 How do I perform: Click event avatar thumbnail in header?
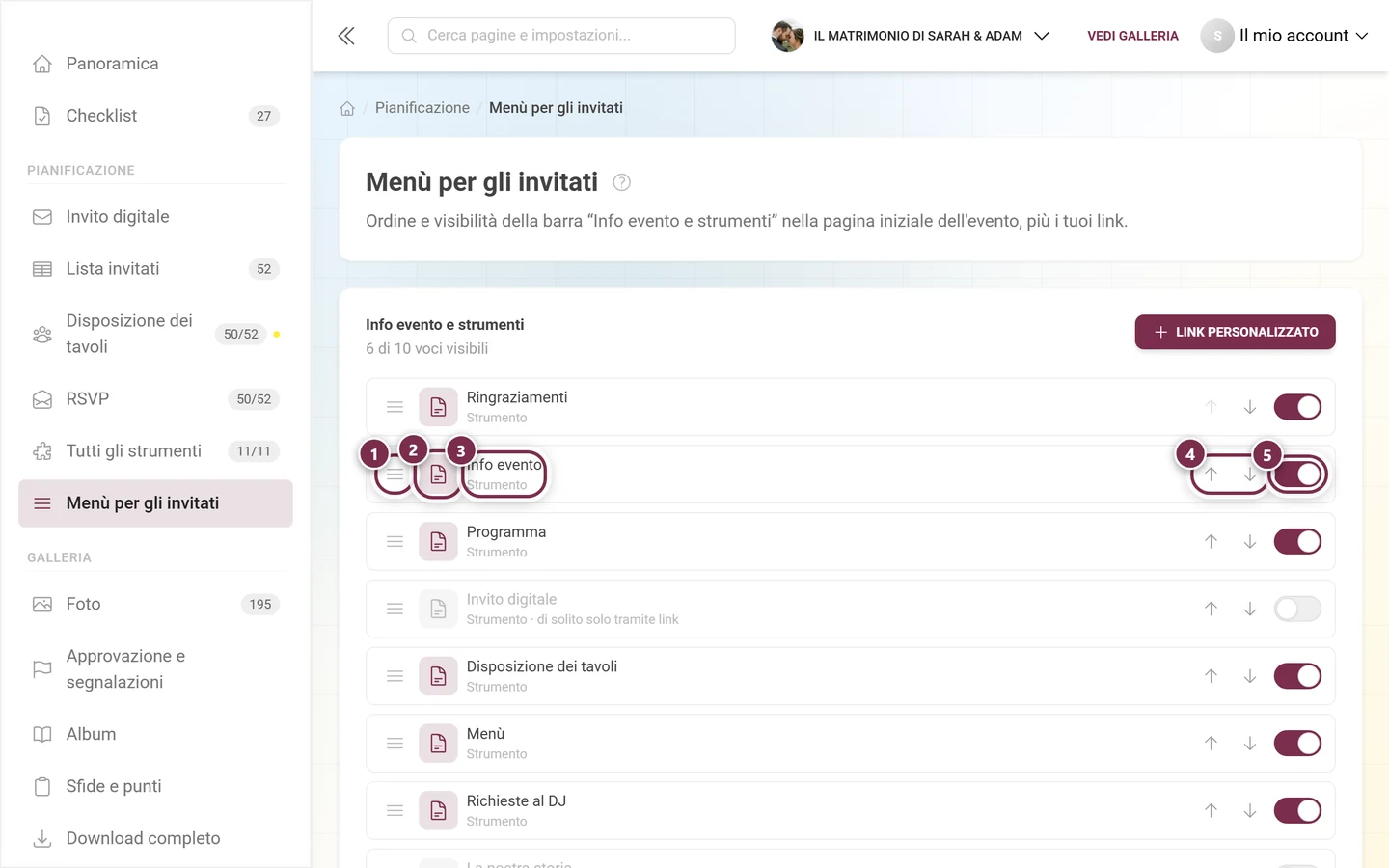787,36
